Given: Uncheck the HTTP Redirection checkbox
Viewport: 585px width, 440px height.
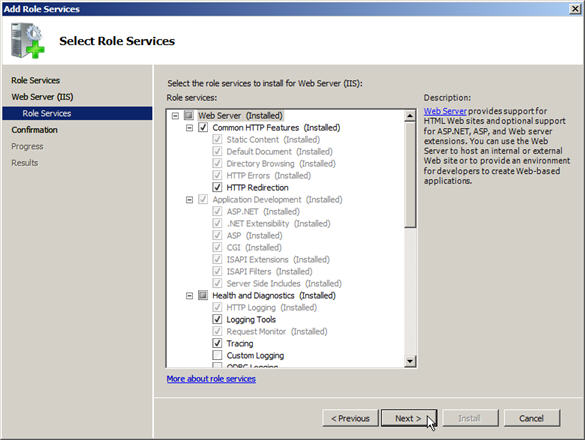Looking at the screenshot, I should (217, 187).
